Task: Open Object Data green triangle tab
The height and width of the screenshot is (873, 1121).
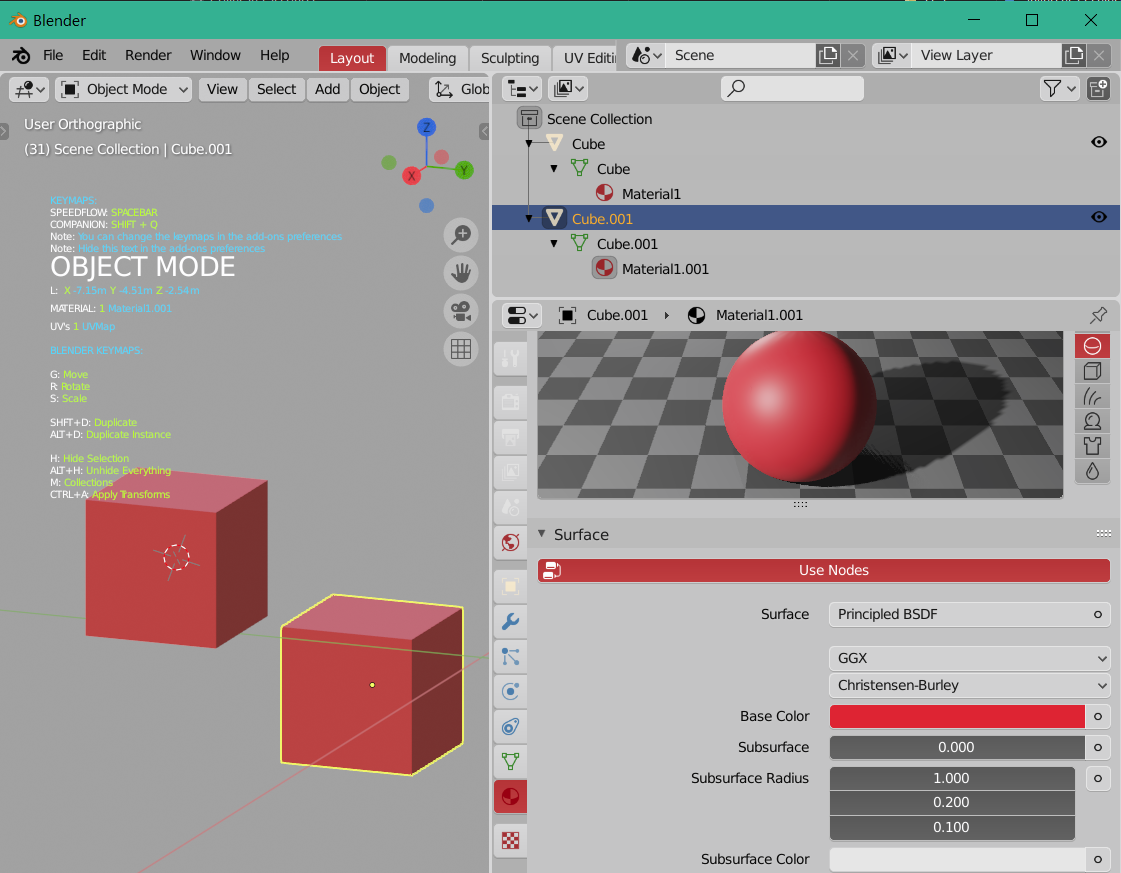Action: pyautogui.click(x=510, y=761)
